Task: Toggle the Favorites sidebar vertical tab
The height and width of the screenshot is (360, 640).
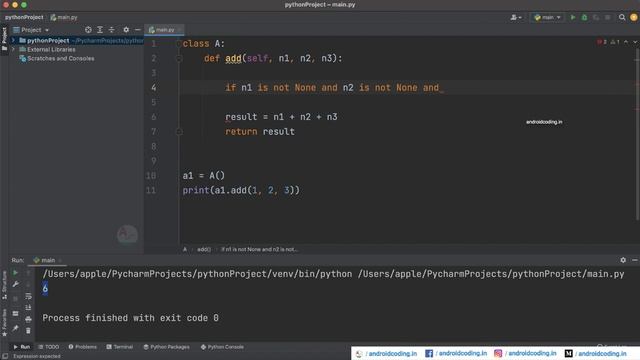Action: click(4, 322)
